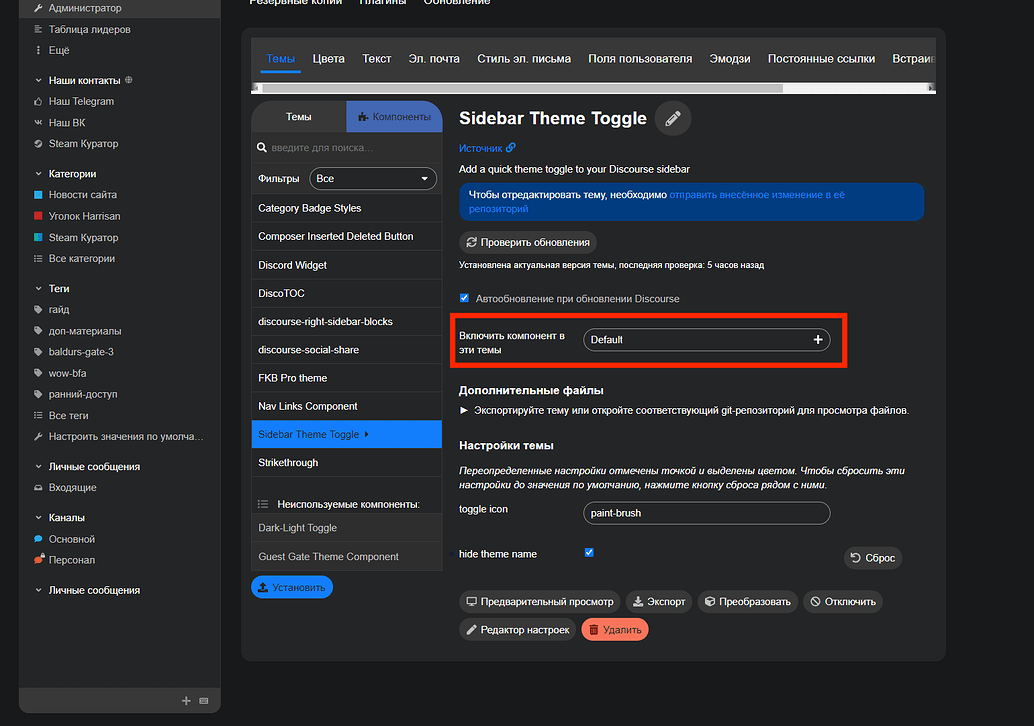This screenshot has width=1034, height=726.
Task: Click the globe icon next to Наши контакты
Action: (129, 80)
